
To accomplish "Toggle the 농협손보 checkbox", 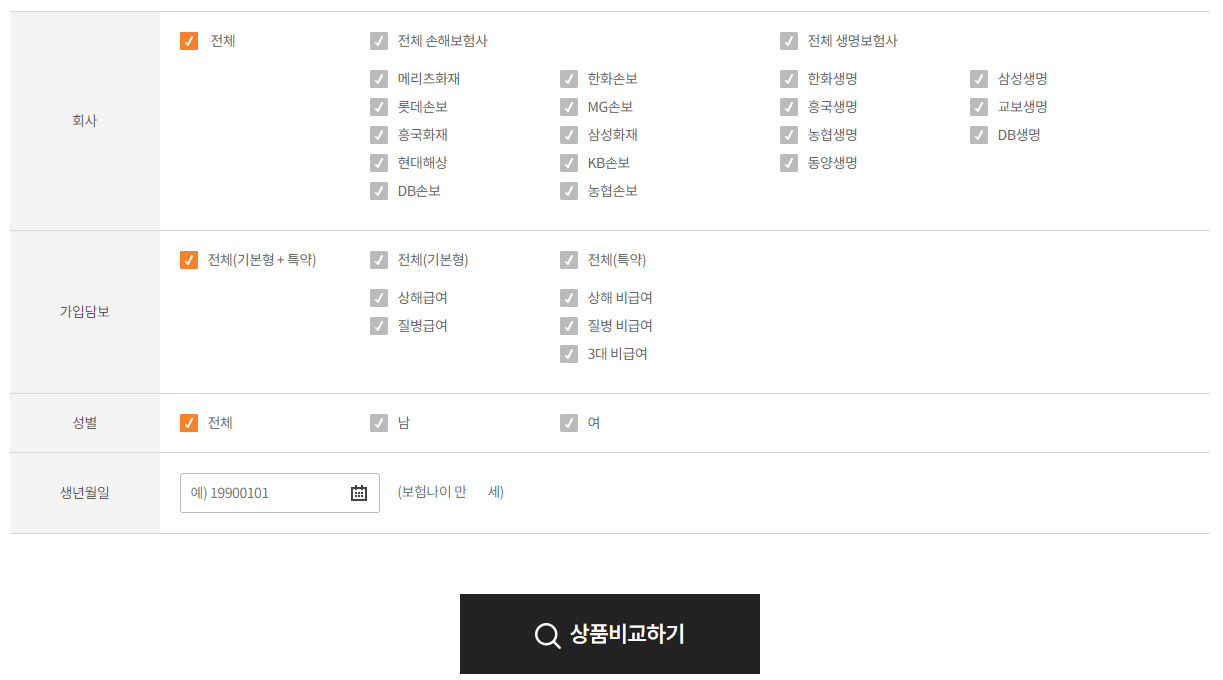I will point(569,191).
